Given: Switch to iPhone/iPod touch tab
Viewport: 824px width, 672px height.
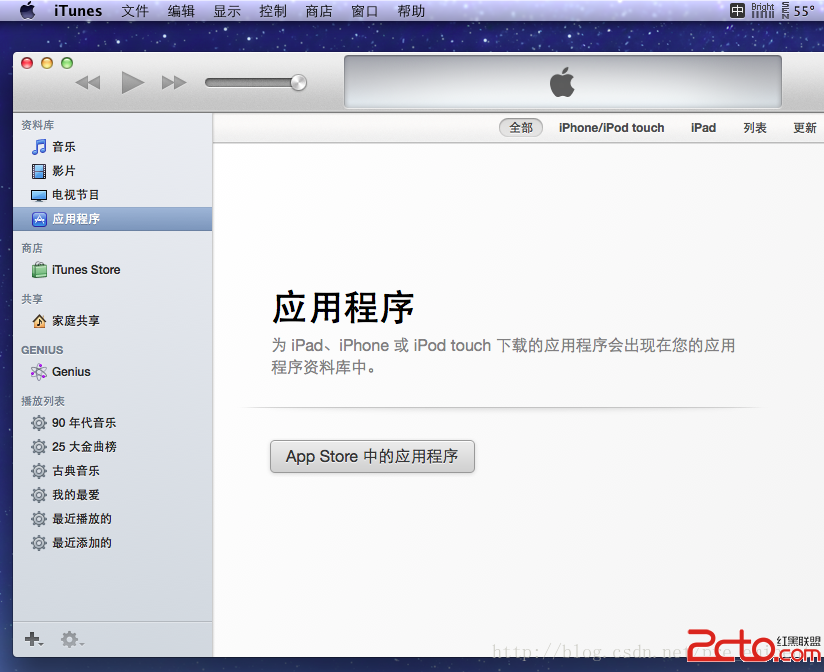Looking at the screenshot, I should pyautogui.click(x=612, y=128).
